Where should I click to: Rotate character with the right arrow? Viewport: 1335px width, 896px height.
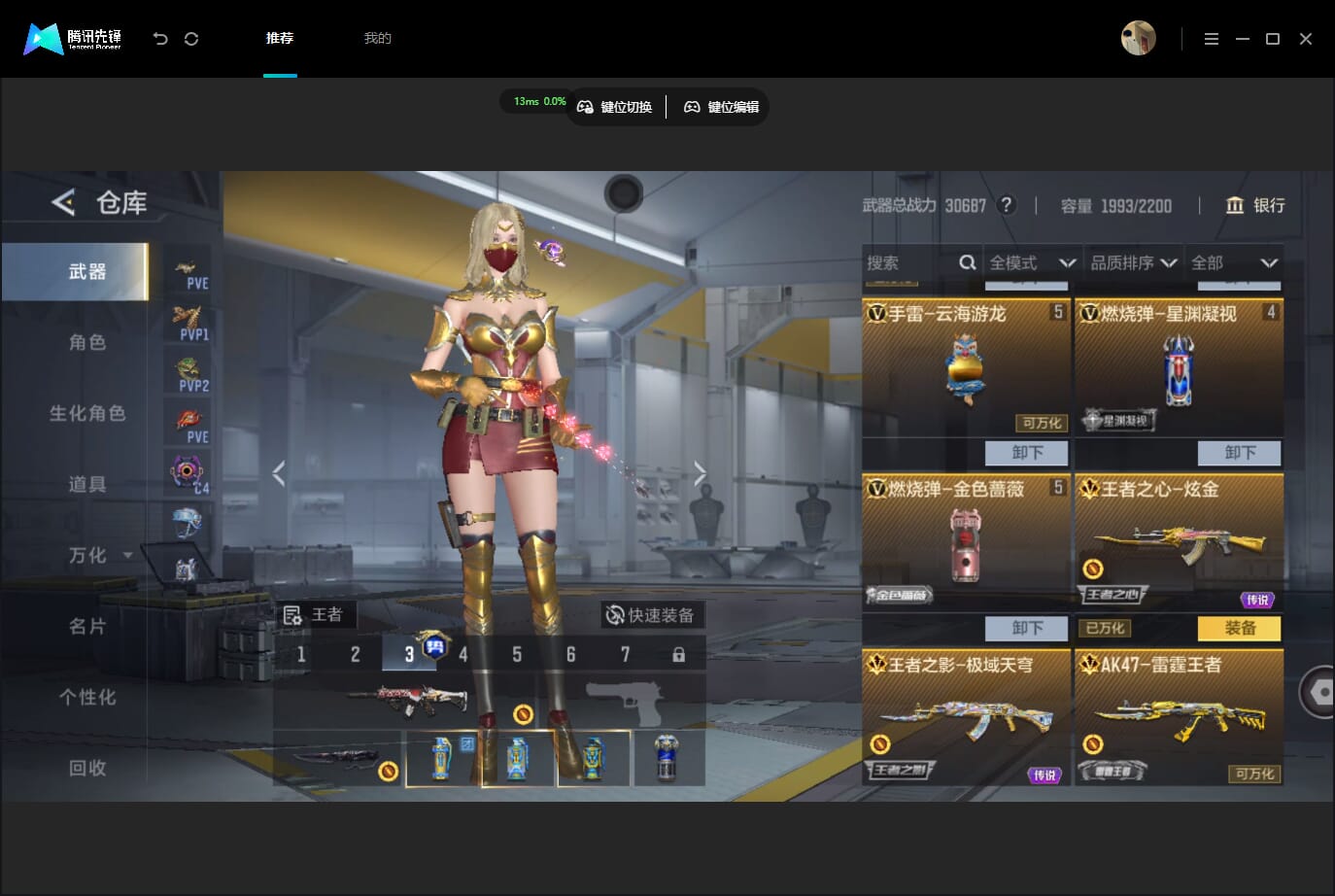[x=700, y=473]
